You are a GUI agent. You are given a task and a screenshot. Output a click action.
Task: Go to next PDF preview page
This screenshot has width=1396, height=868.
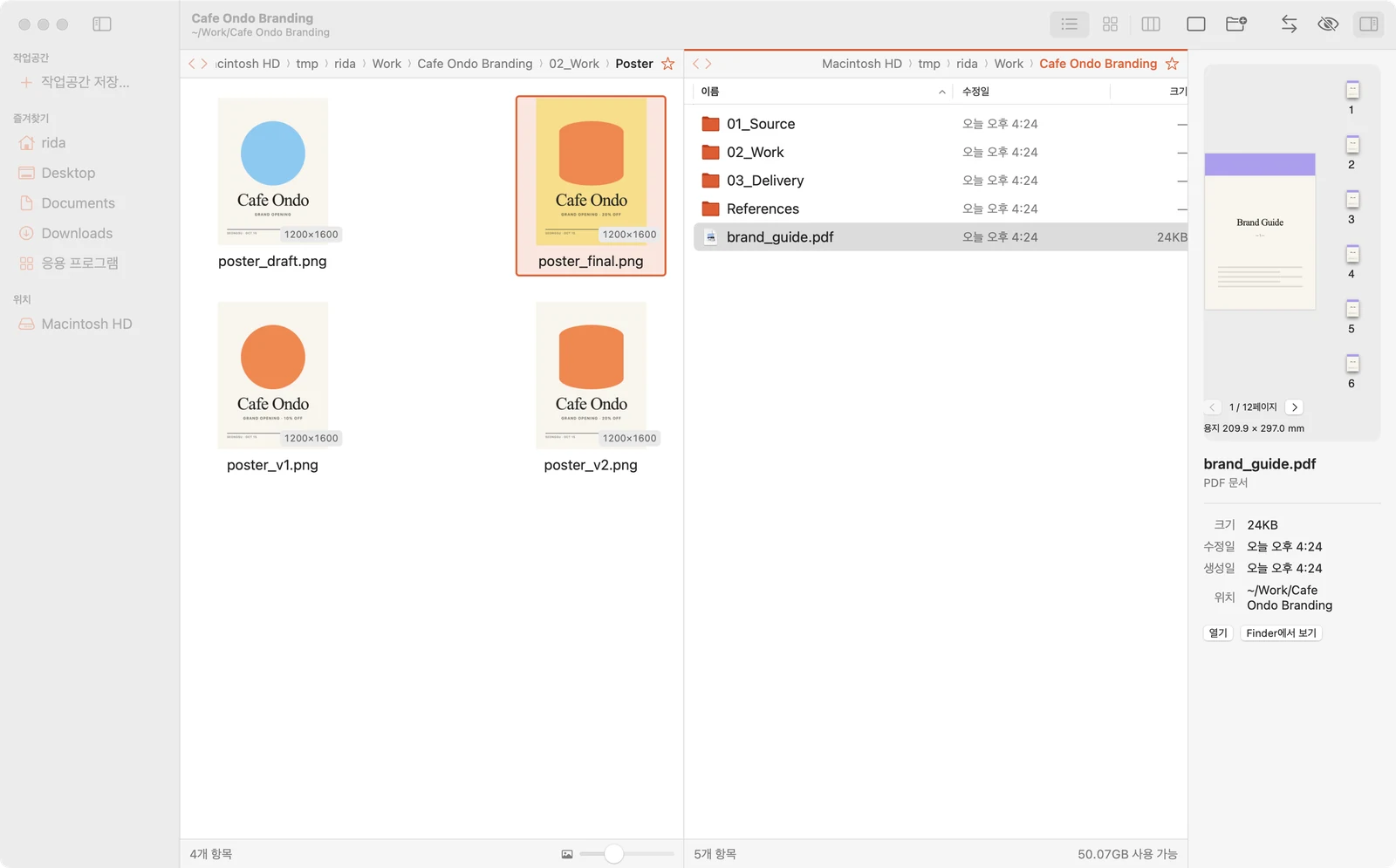click(1295, 407)
